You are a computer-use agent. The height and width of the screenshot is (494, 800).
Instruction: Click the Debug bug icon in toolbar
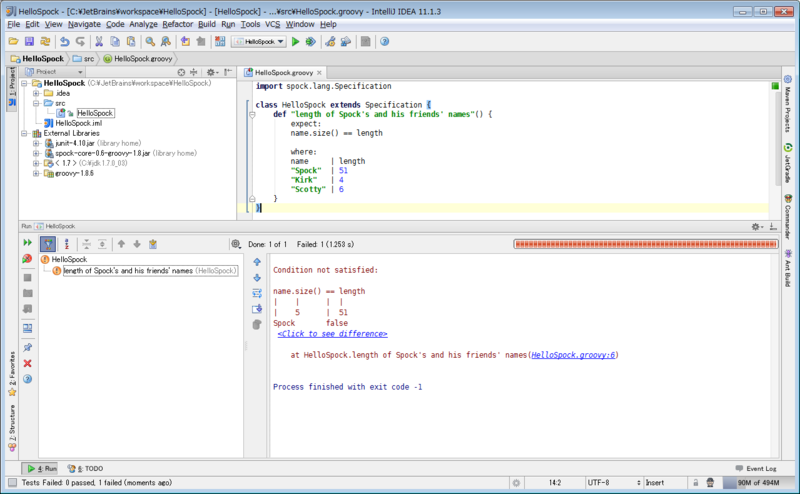[310, 41]
